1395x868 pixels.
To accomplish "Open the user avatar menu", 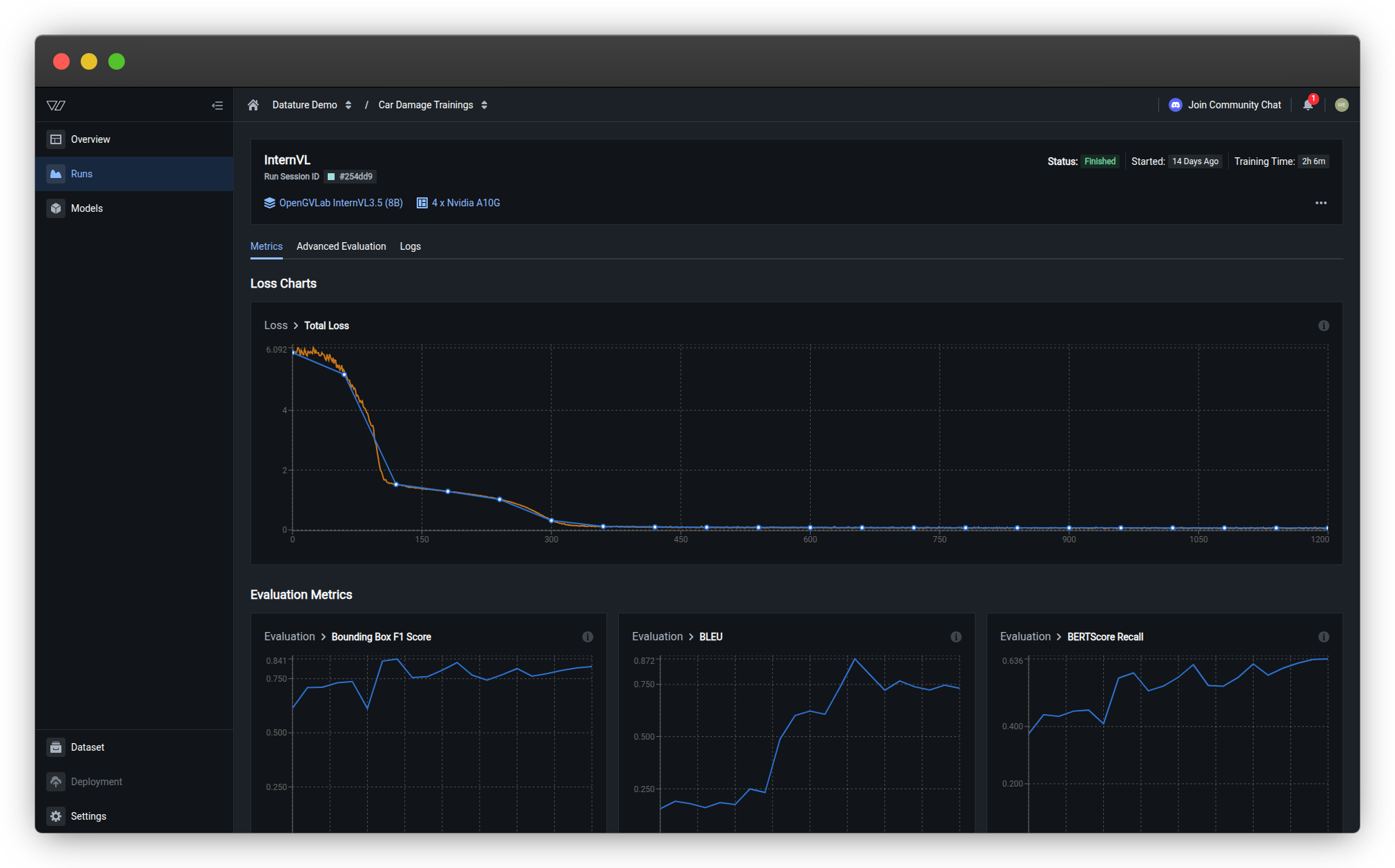I will (1341, 105).
